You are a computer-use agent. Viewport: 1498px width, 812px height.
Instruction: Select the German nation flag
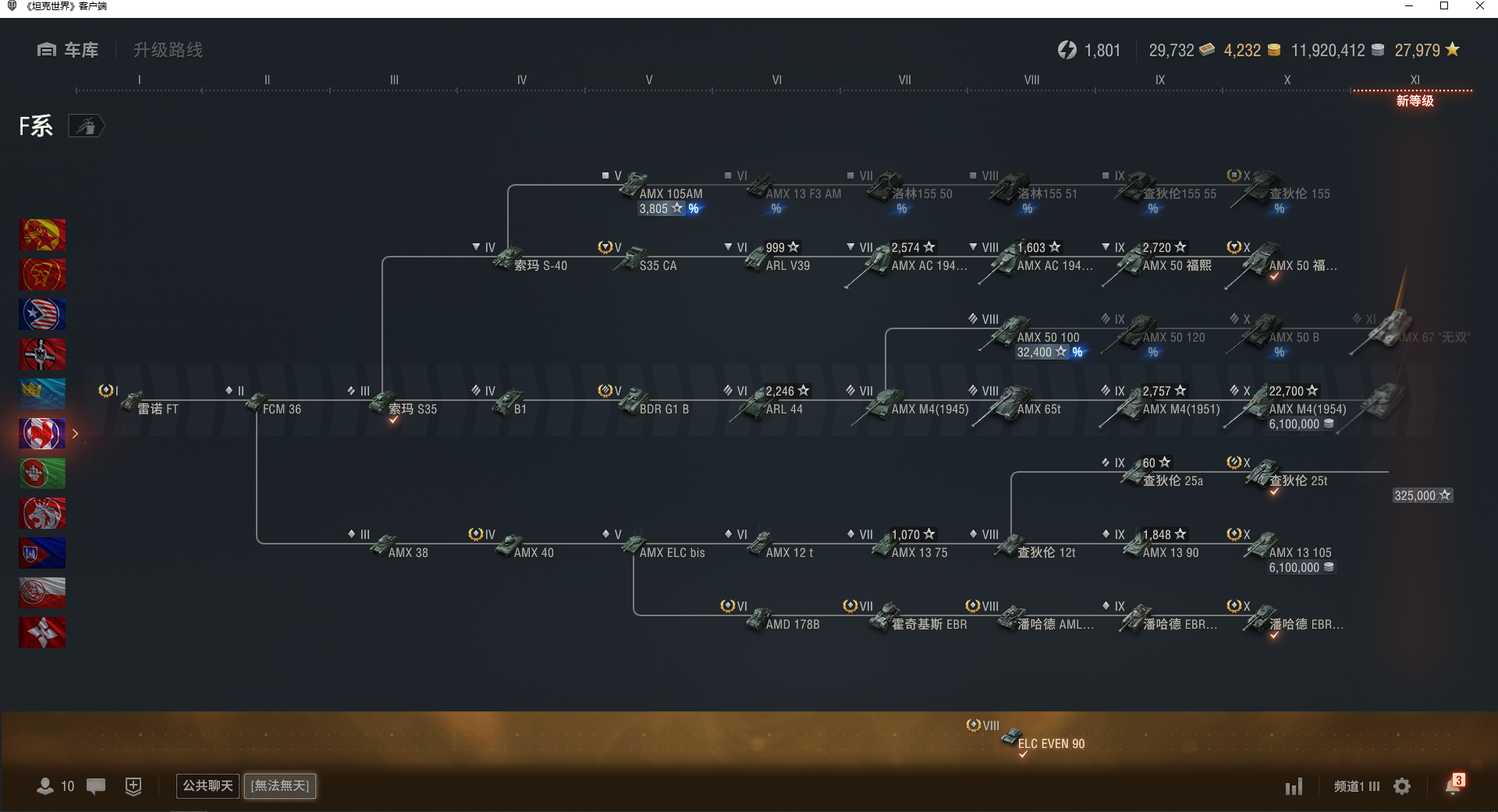coord(42,354)
